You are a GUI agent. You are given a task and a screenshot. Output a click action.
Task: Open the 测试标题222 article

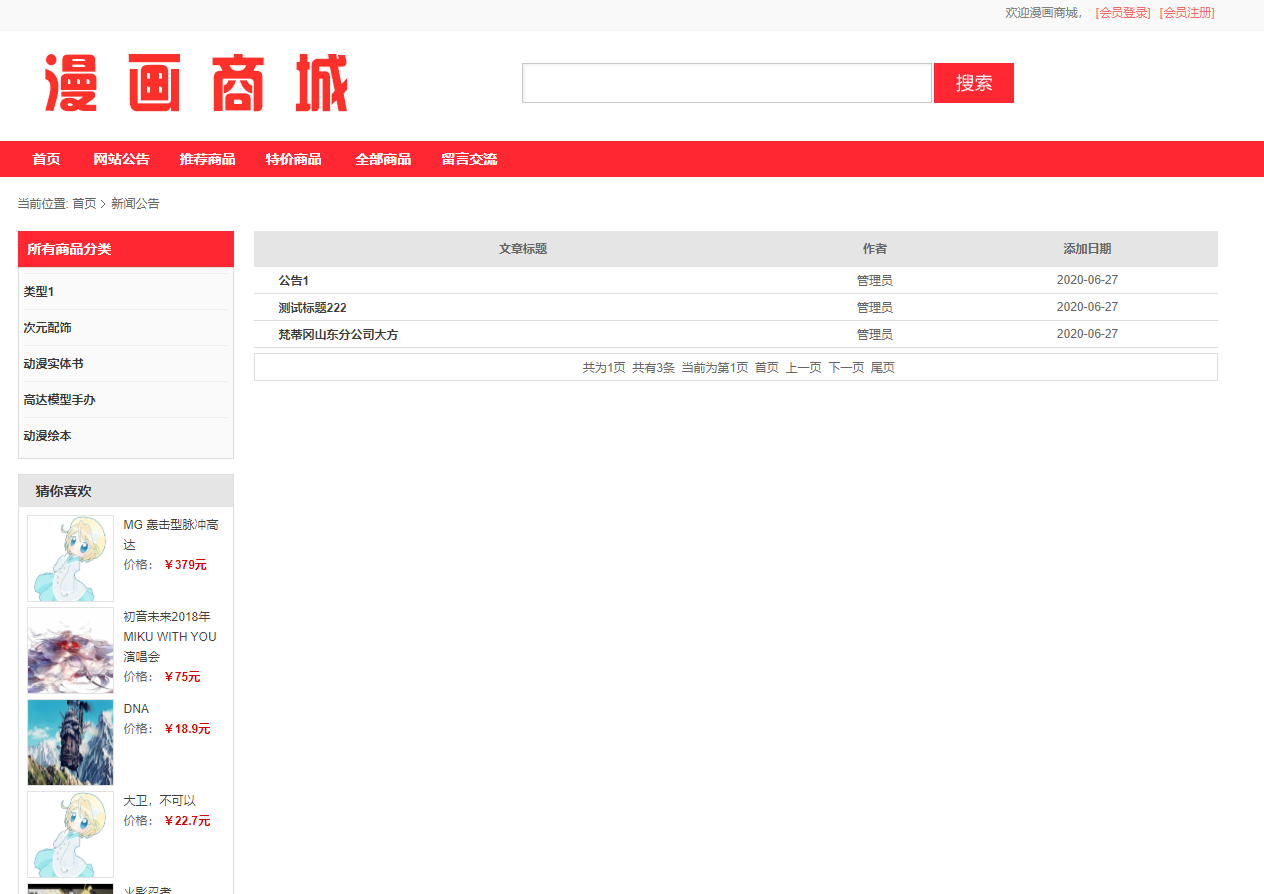(312, 308)
